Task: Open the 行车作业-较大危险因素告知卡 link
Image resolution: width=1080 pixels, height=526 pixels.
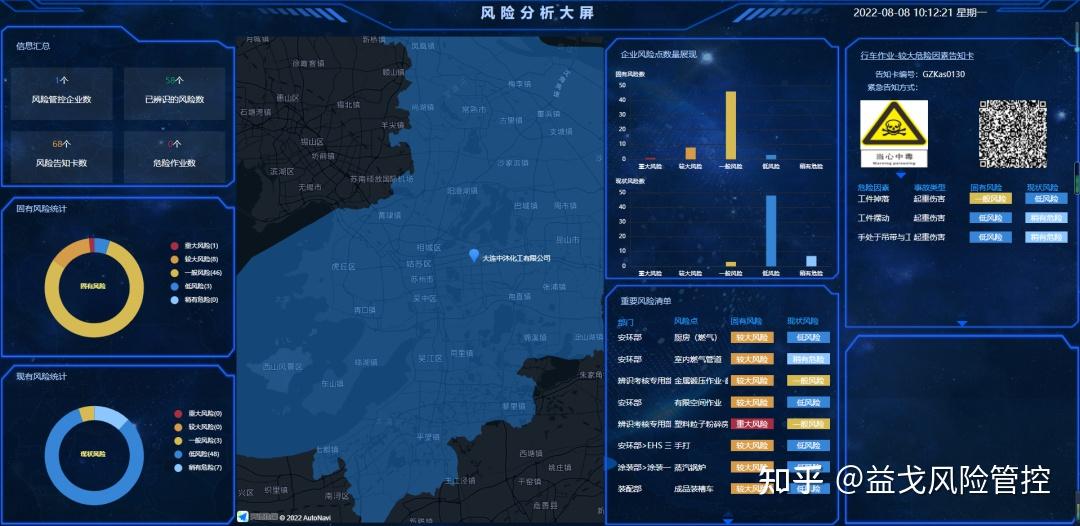Action: (917, 56)
